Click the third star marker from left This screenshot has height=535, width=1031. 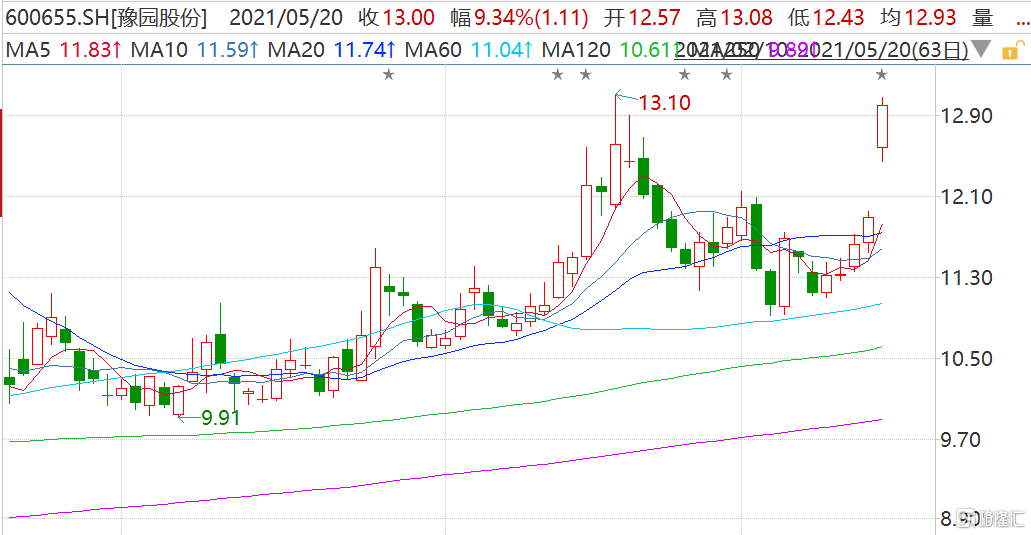pos(585,75)
